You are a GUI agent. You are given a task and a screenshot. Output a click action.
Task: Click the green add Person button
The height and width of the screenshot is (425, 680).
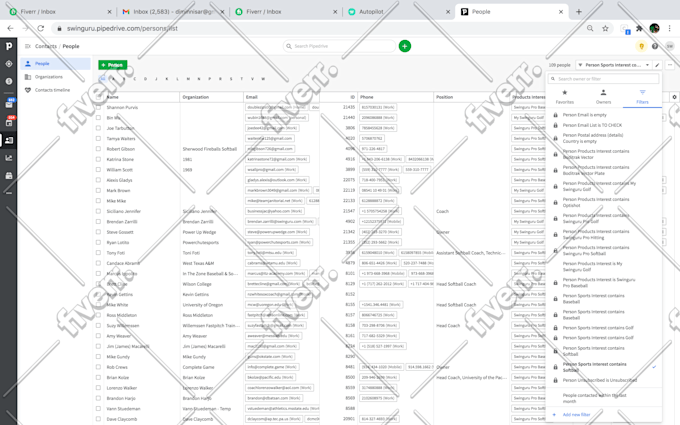coord(113,65)
